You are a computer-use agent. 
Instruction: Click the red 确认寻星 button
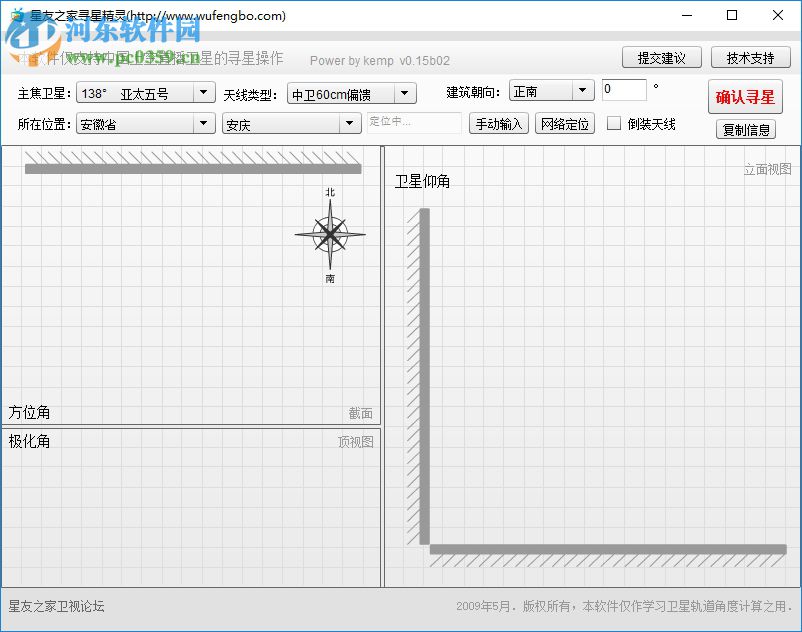745,98
